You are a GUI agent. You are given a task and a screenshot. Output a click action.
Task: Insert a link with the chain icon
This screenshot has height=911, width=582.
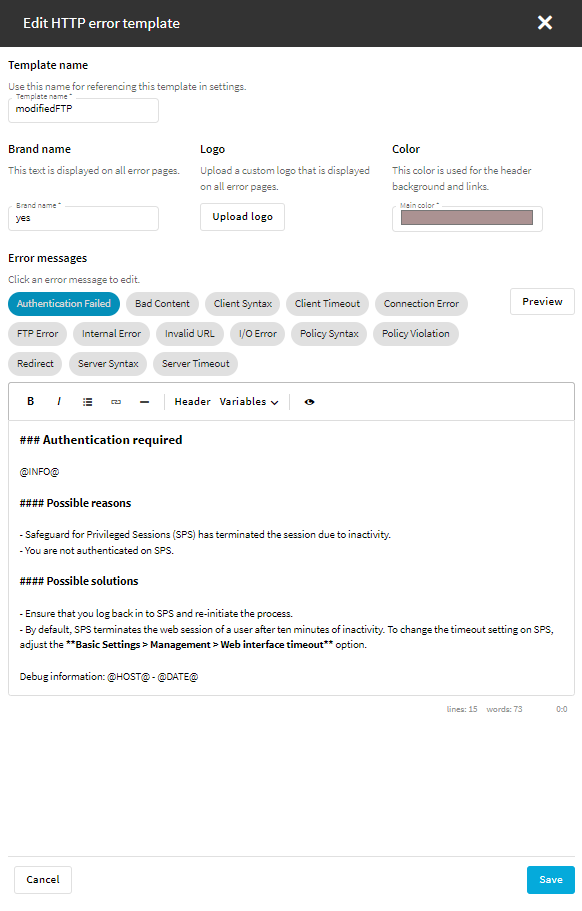tap(116, 401)
